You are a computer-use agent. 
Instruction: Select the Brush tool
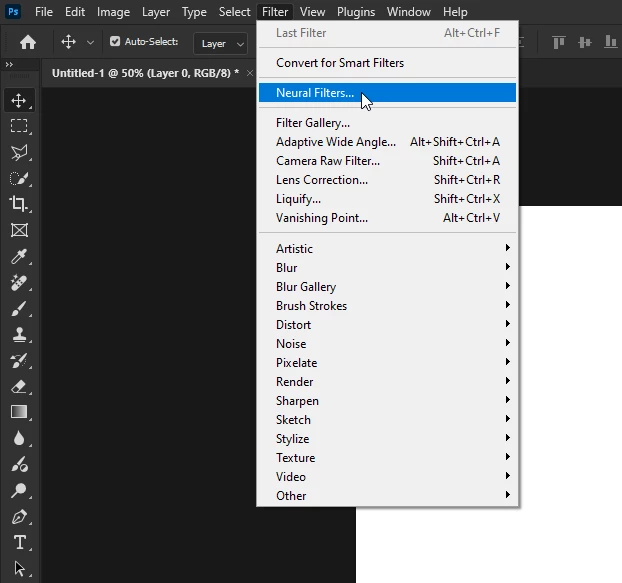tap(19, 309)
